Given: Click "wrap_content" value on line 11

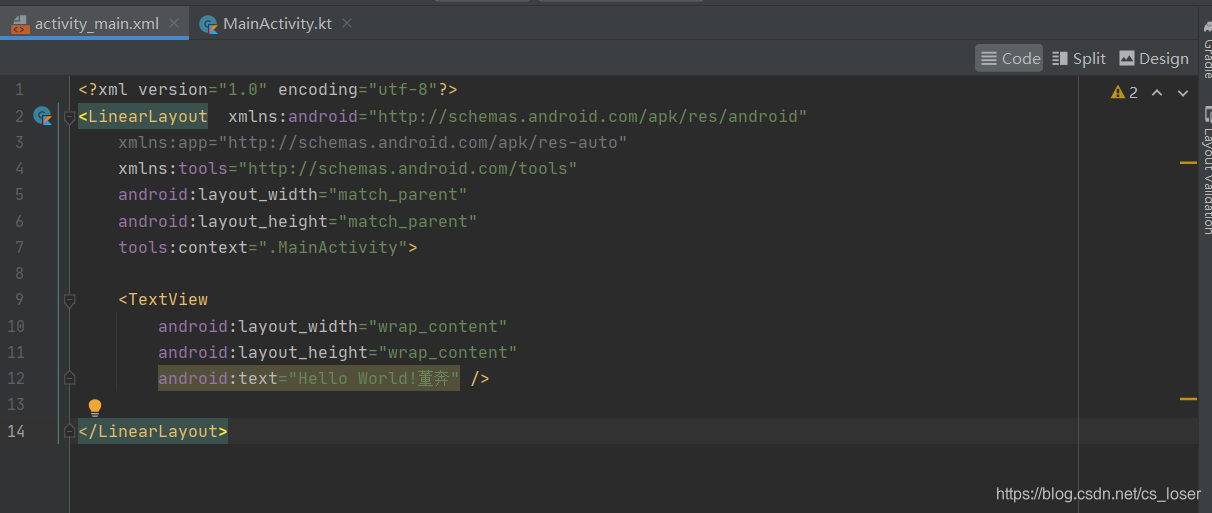Looking at the screenshot, I should [x=448, y=352].
